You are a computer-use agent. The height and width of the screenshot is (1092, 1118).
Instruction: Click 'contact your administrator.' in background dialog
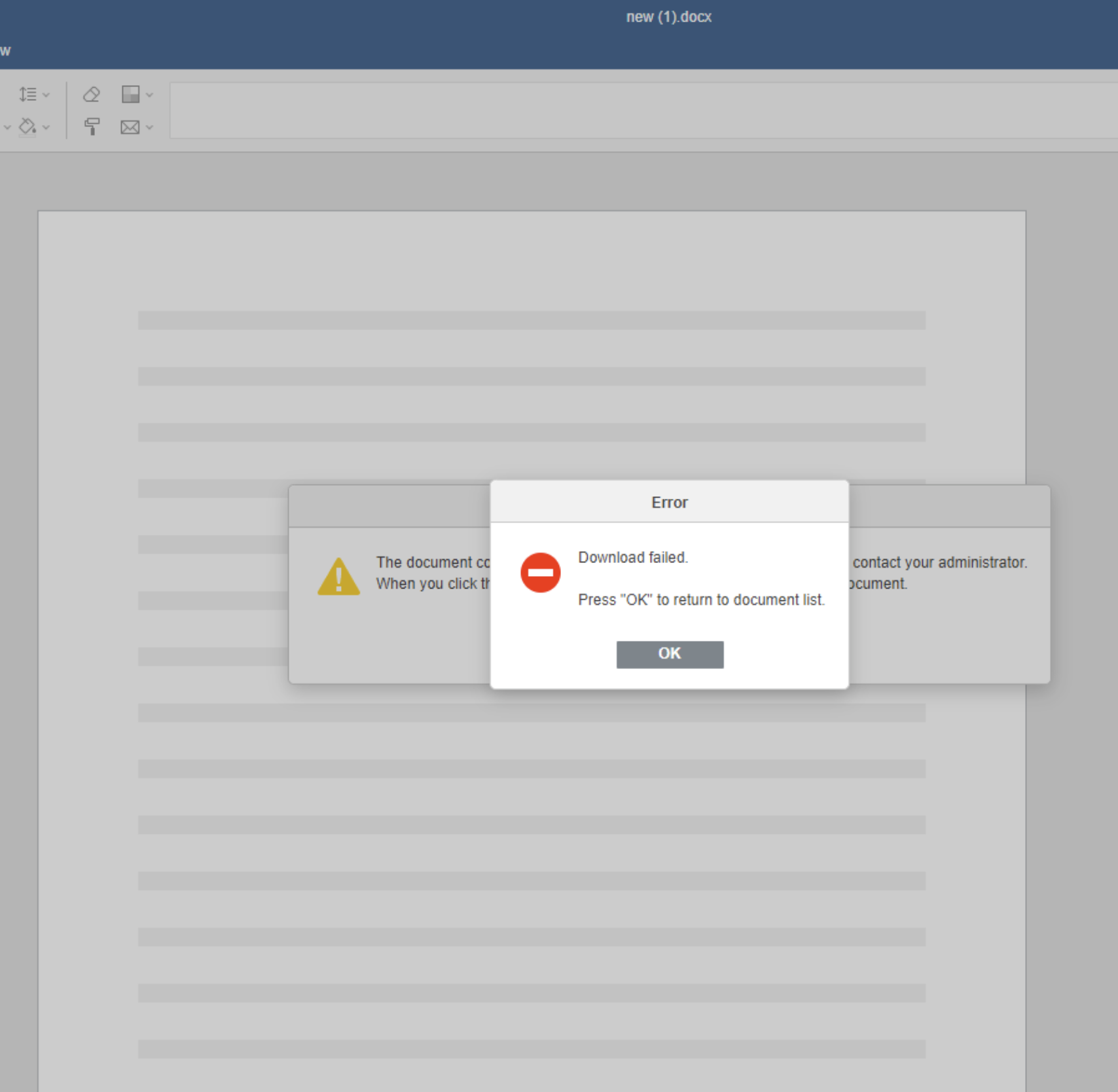pyautogui.click(x=940, y=562)
